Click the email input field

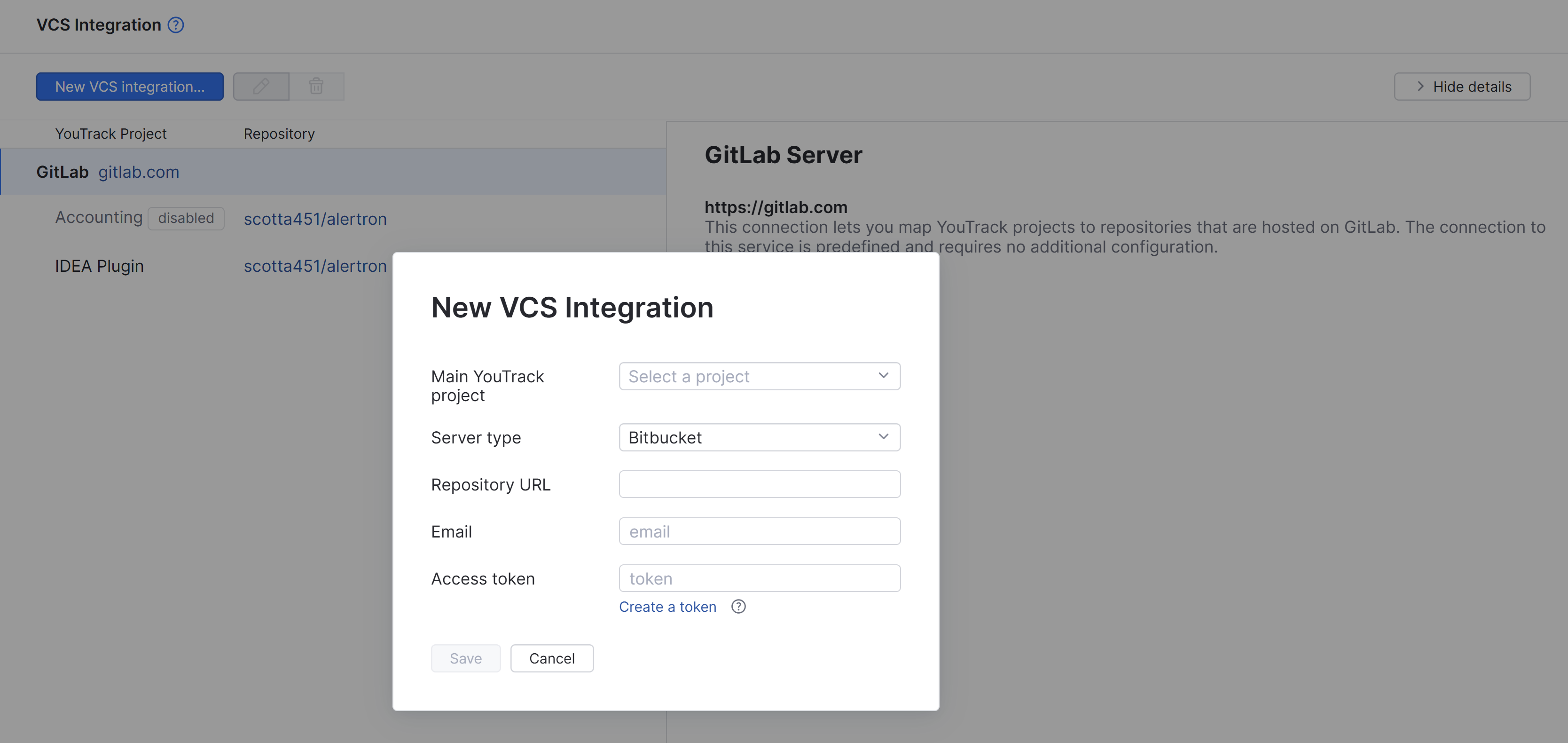[x=759, y=530]
